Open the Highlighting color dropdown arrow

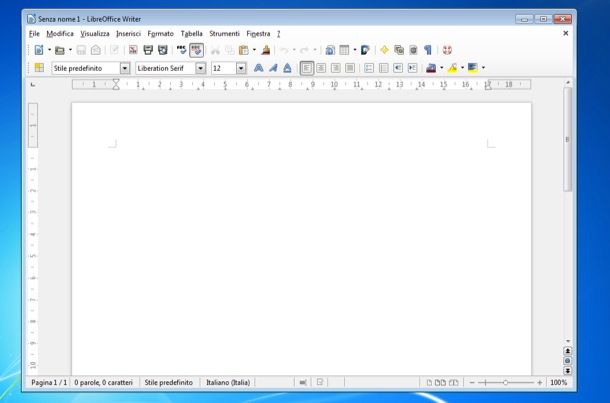point(463,68)
